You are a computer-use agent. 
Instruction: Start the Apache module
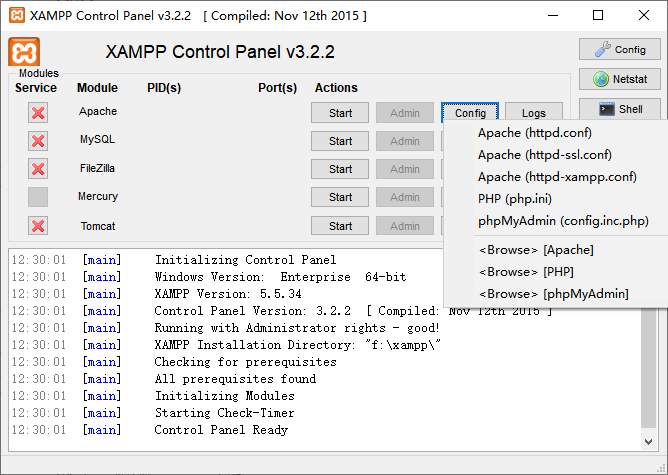(x=340, y=113)
